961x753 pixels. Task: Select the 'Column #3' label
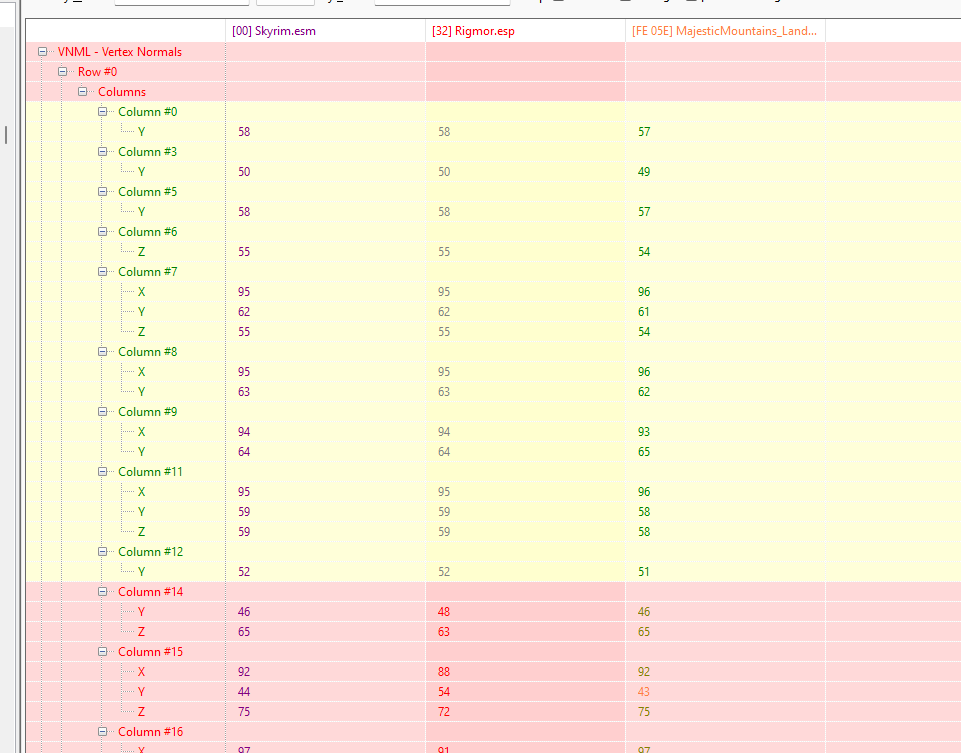click(x=148, y=152)
